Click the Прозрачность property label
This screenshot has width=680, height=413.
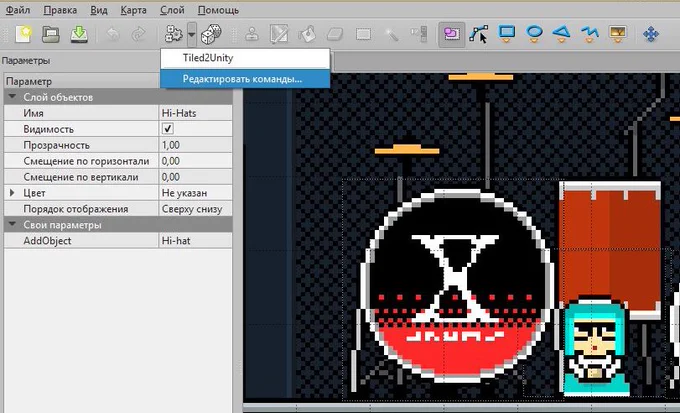[x=56, y=145]
